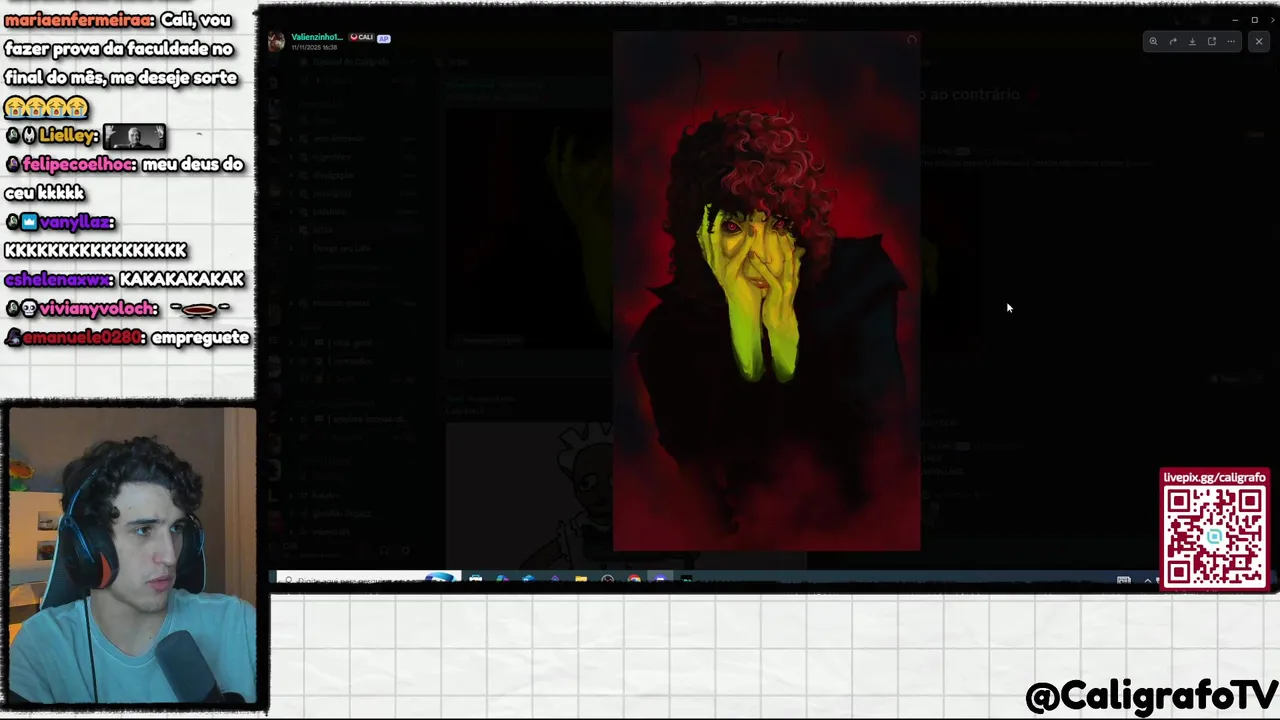Click the streamer webcam feed
The width and height of the screenshot is (1280, 720).
(x=131, y=556)
